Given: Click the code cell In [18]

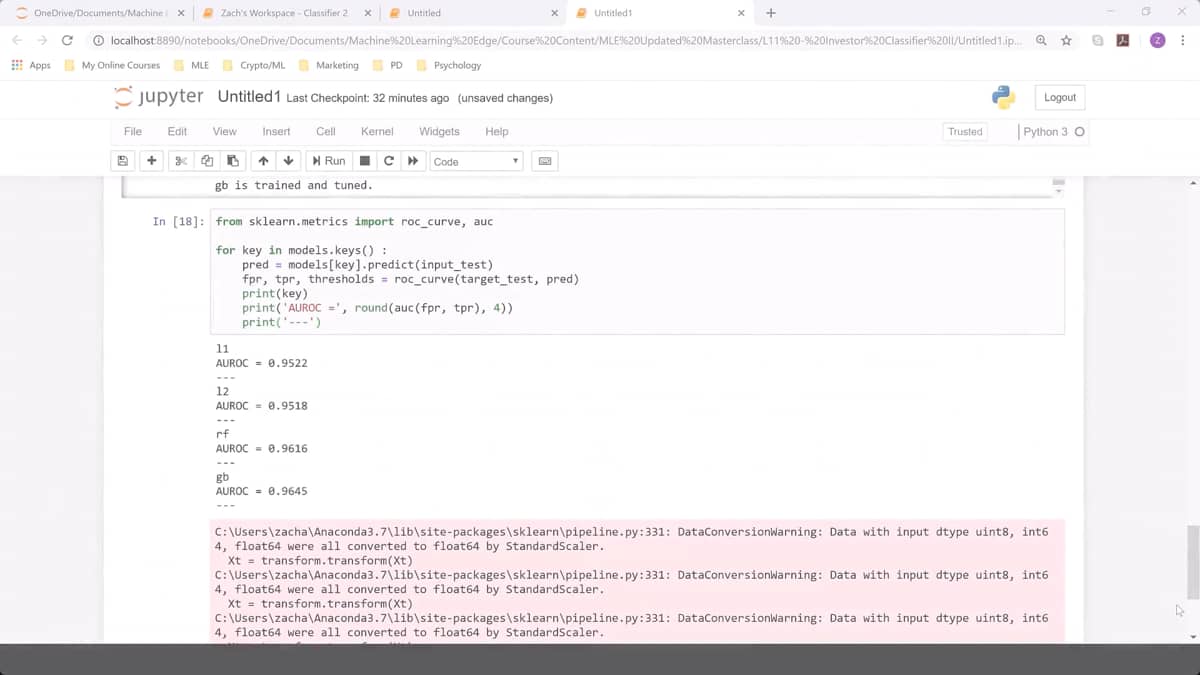Looking at the screenshot, I should 637,272.
